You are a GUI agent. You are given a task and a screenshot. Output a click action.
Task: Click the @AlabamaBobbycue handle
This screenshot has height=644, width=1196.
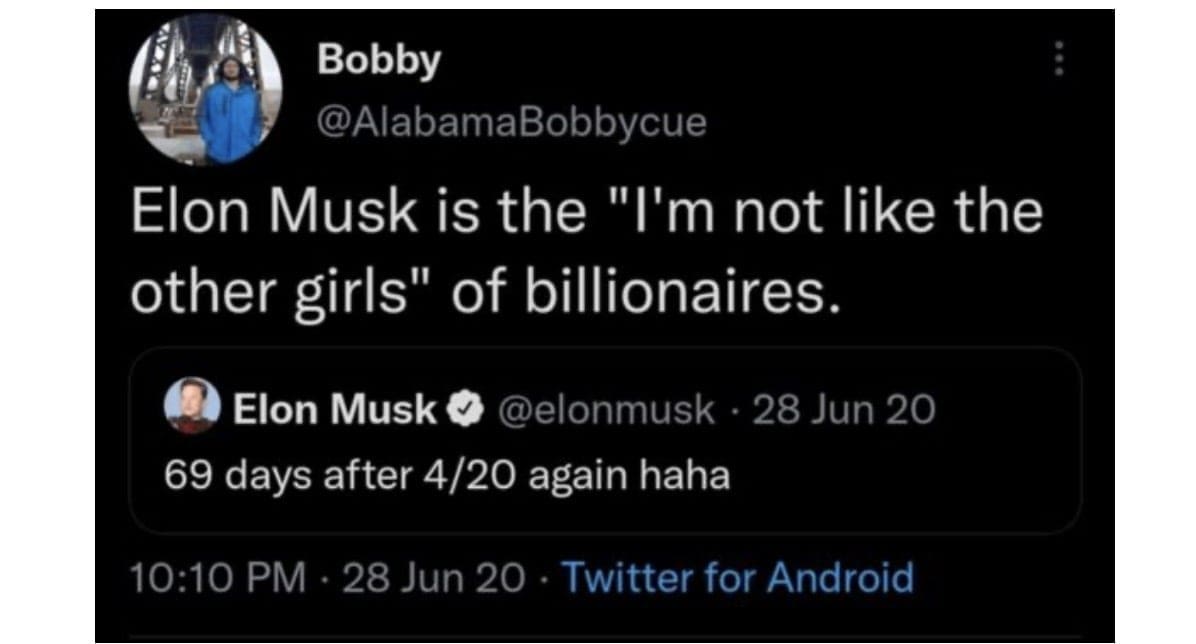[511, 122]
